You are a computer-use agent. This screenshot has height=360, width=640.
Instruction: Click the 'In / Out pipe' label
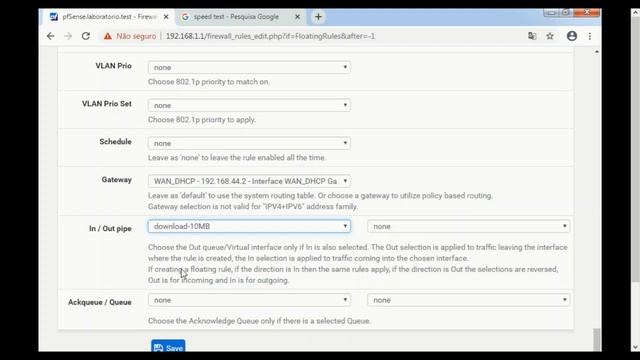point(110,229)
